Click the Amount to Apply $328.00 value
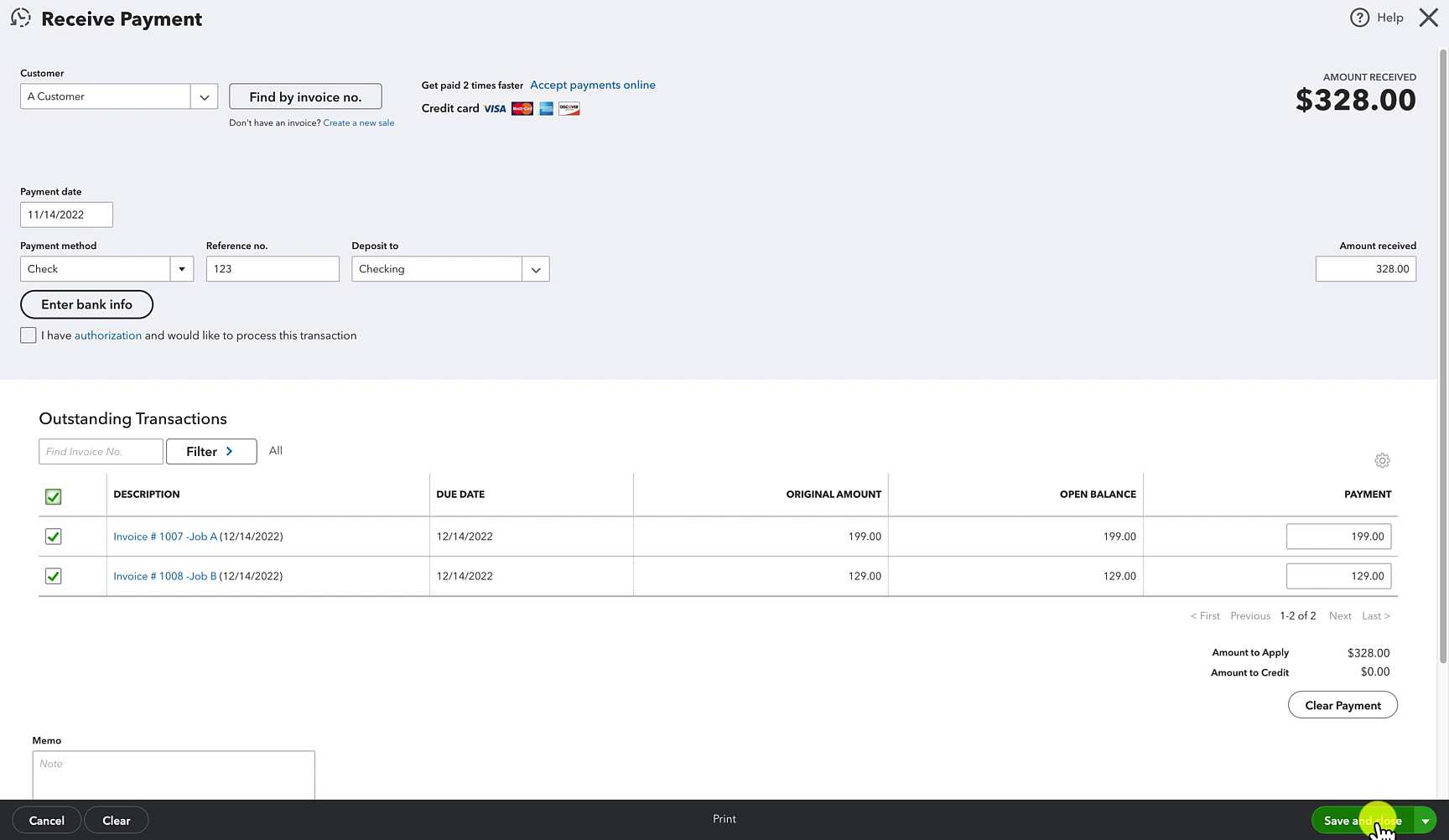Image resolution: width=1449 pixels, height=840 pixels. pos(1368,653)
